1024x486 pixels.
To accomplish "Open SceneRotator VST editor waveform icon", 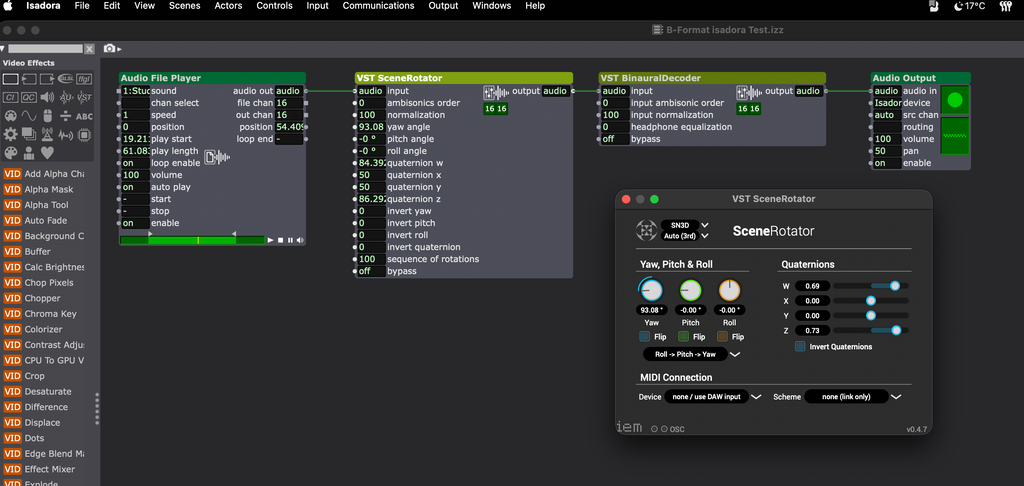I will point(496,92).
